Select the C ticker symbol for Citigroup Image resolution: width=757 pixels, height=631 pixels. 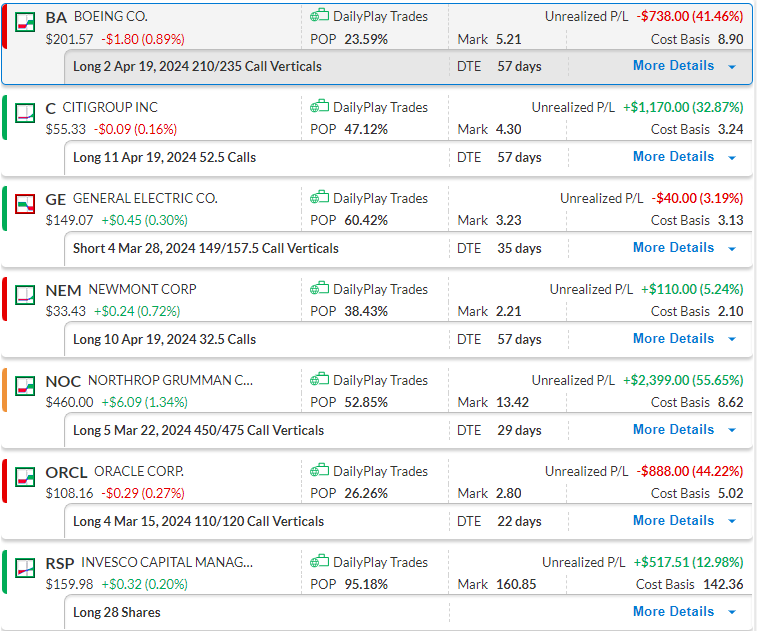coord(51,108)
